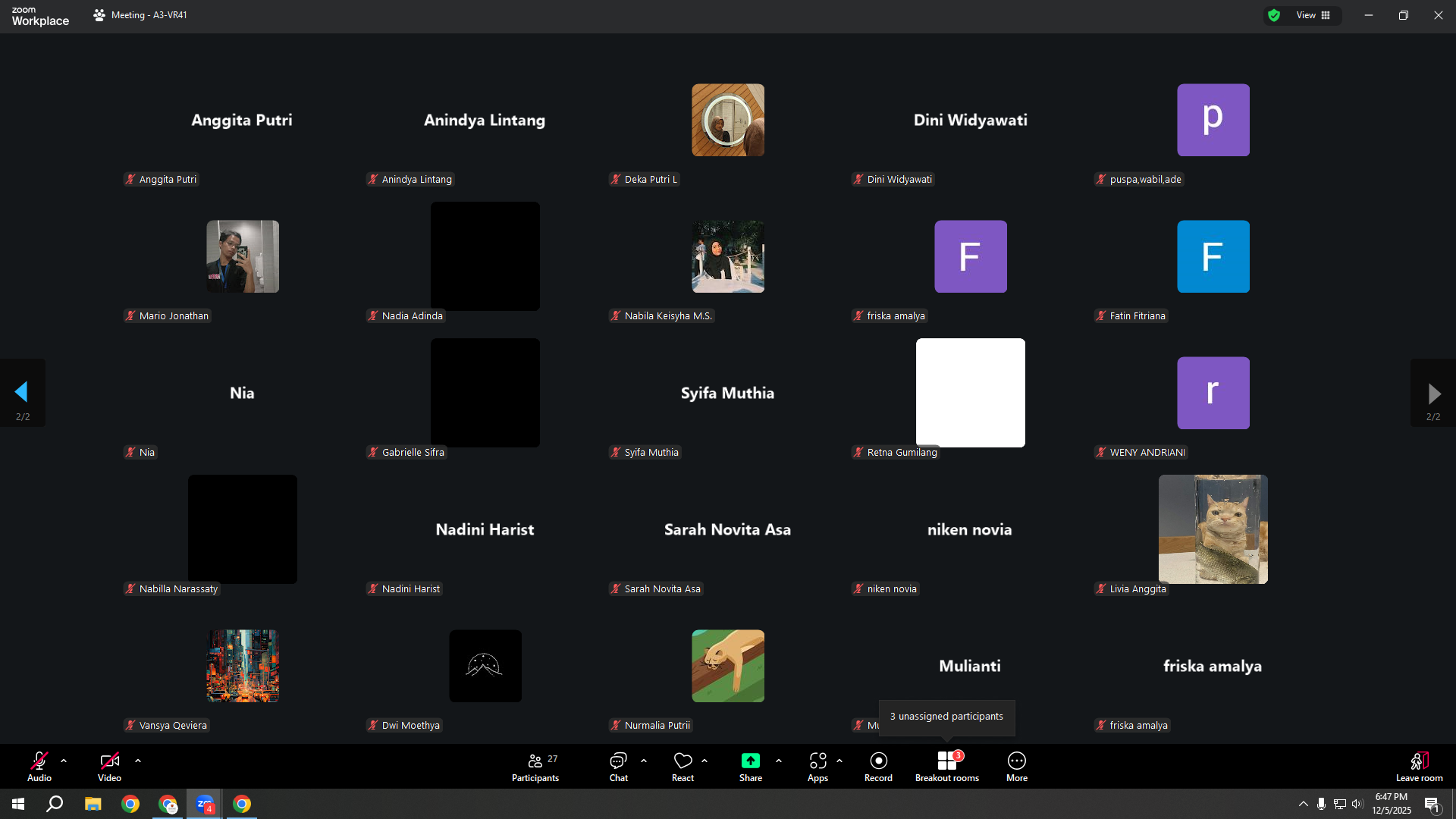Click Nia's muted mic icon
This screenshot has height=819, width=1456.
tap(130, 453)
